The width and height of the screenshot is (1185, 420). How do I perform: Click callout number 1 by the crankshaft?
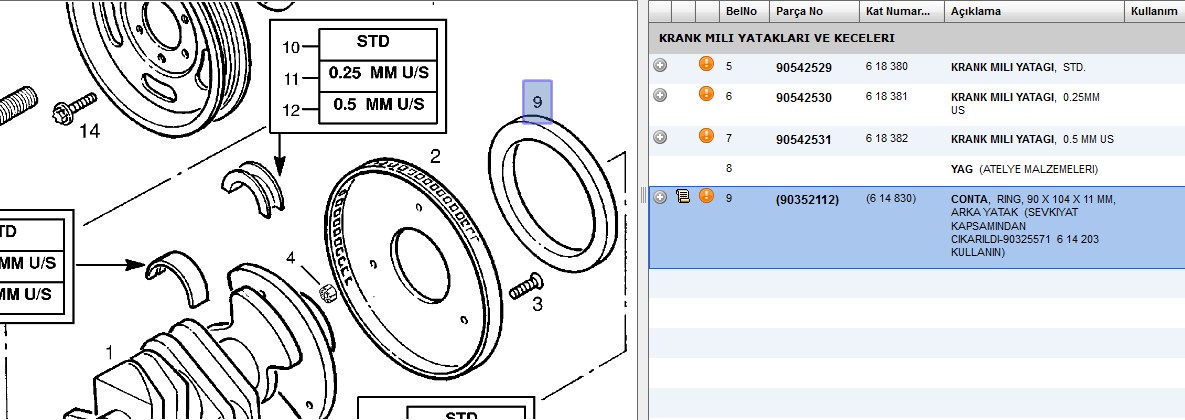pos(110,352)
